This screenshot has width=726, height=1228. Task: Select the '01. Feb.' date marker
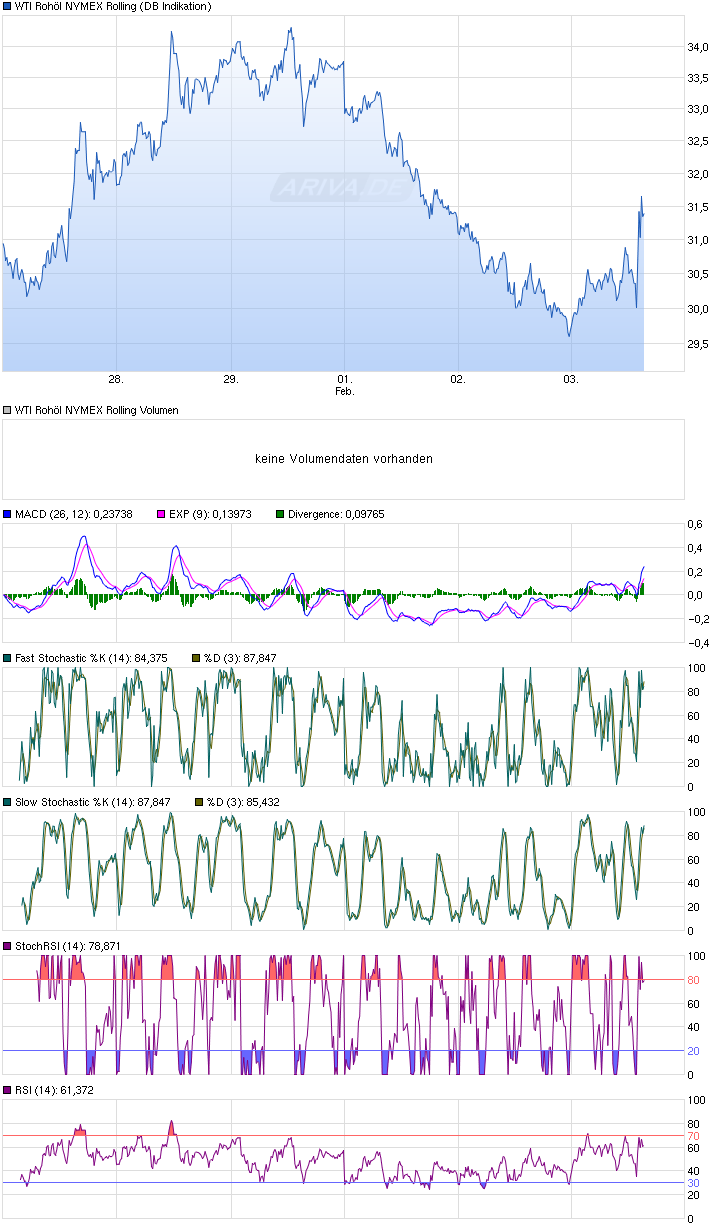344,385
